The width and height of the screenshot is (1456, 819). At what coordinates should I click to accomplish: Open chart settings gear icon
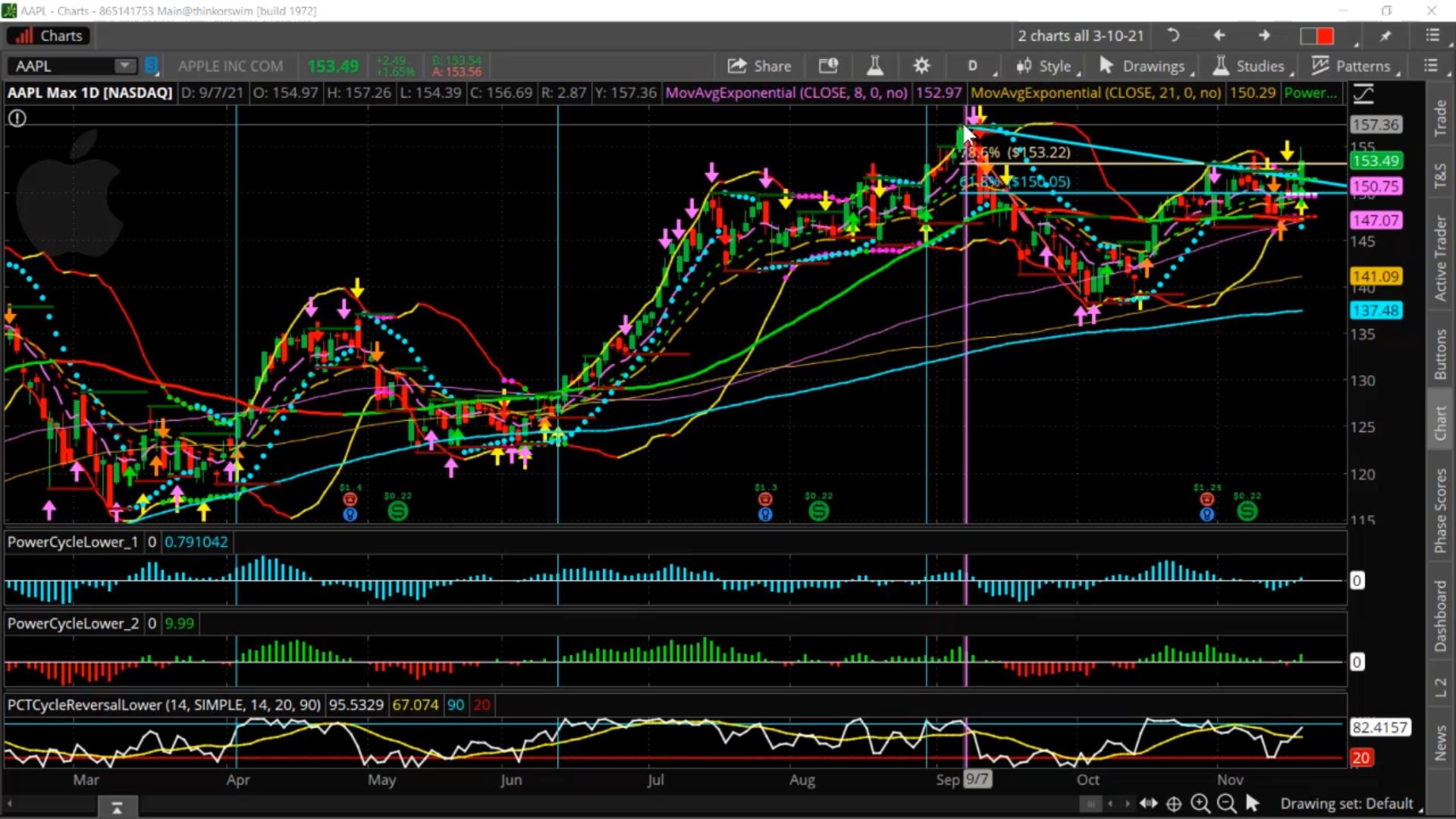click(x=921, y=66)
